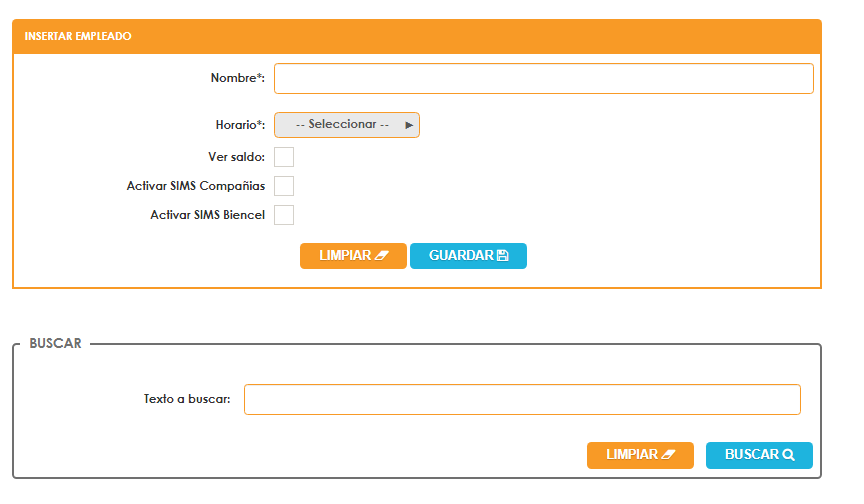Viewport: 864px width, 504px height.
Task: Click the INSERTAR EMPLEADO panel header
Action: click(x=79, y=36)
